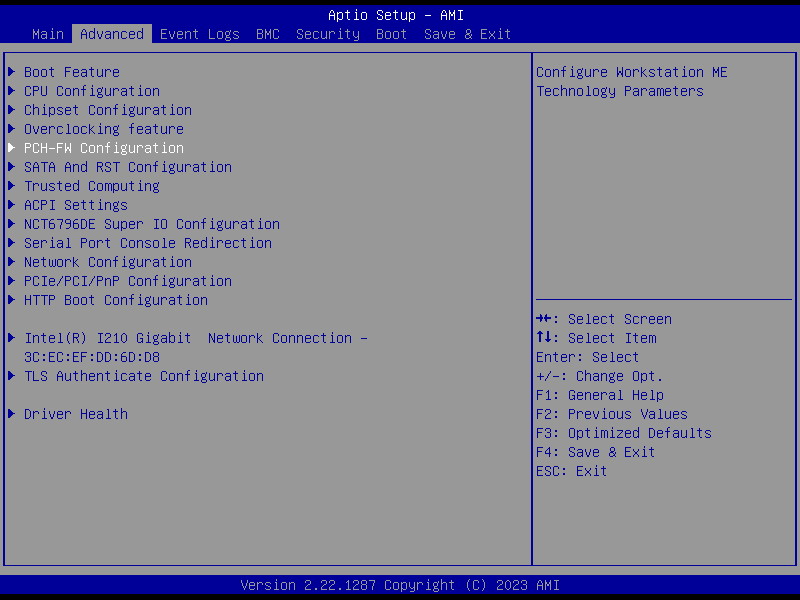Open Boot Feature submenu
The image size is (800, 600).
point(72,72)
